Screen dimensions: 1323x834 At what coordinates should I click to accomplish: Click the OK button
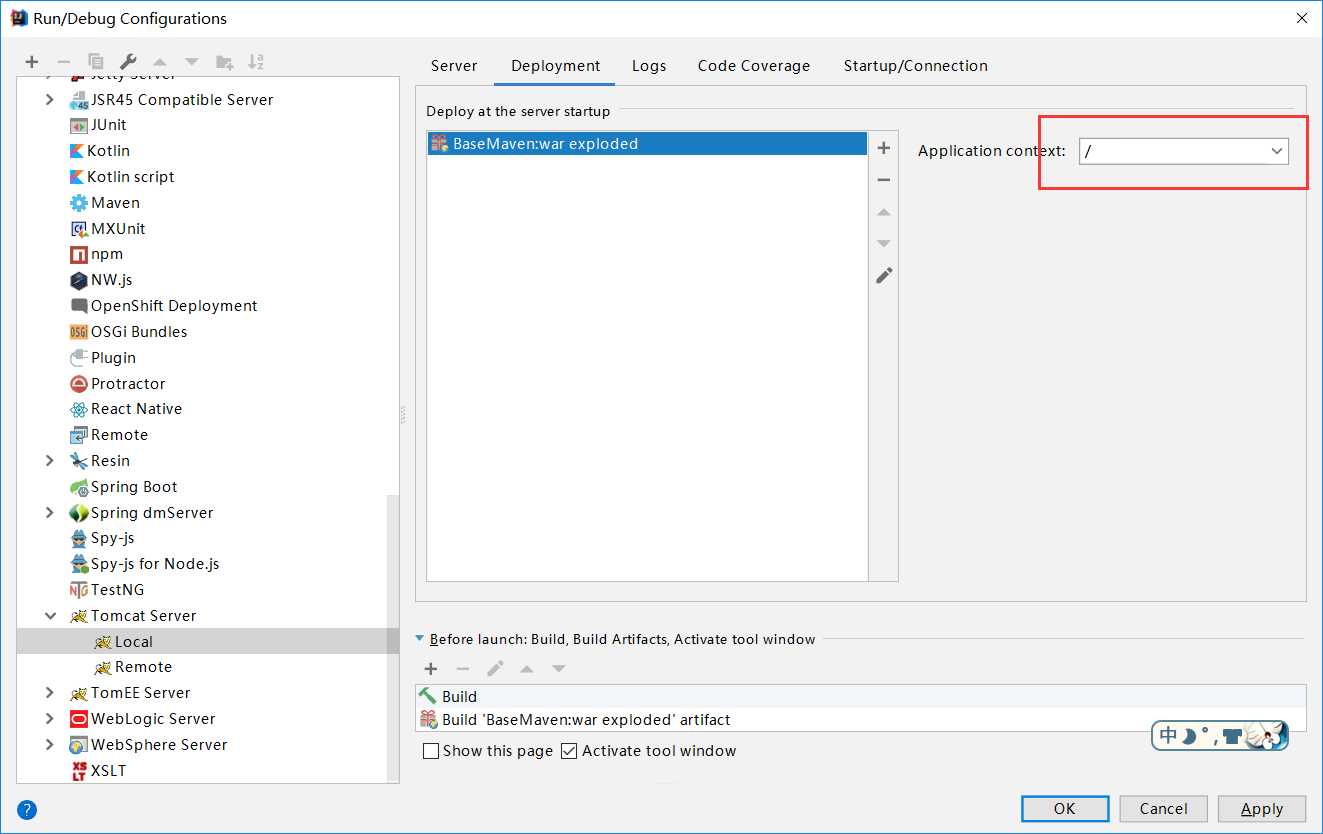(x=1065, y=809)
